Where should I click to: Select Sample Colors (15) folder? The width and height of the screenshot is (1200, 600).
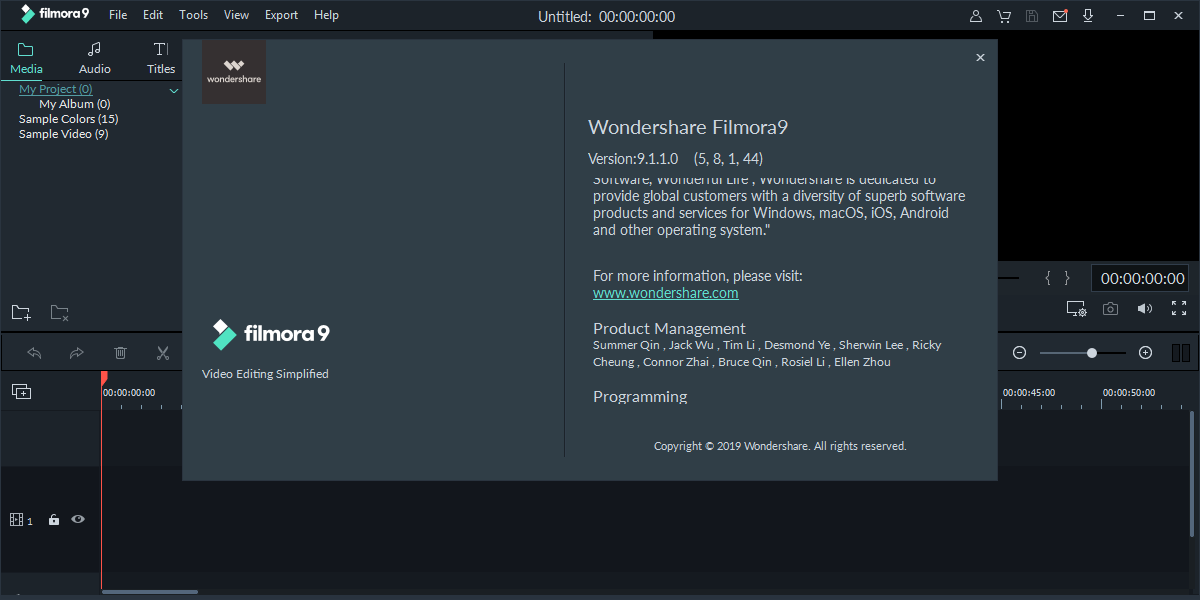(69, 119)
